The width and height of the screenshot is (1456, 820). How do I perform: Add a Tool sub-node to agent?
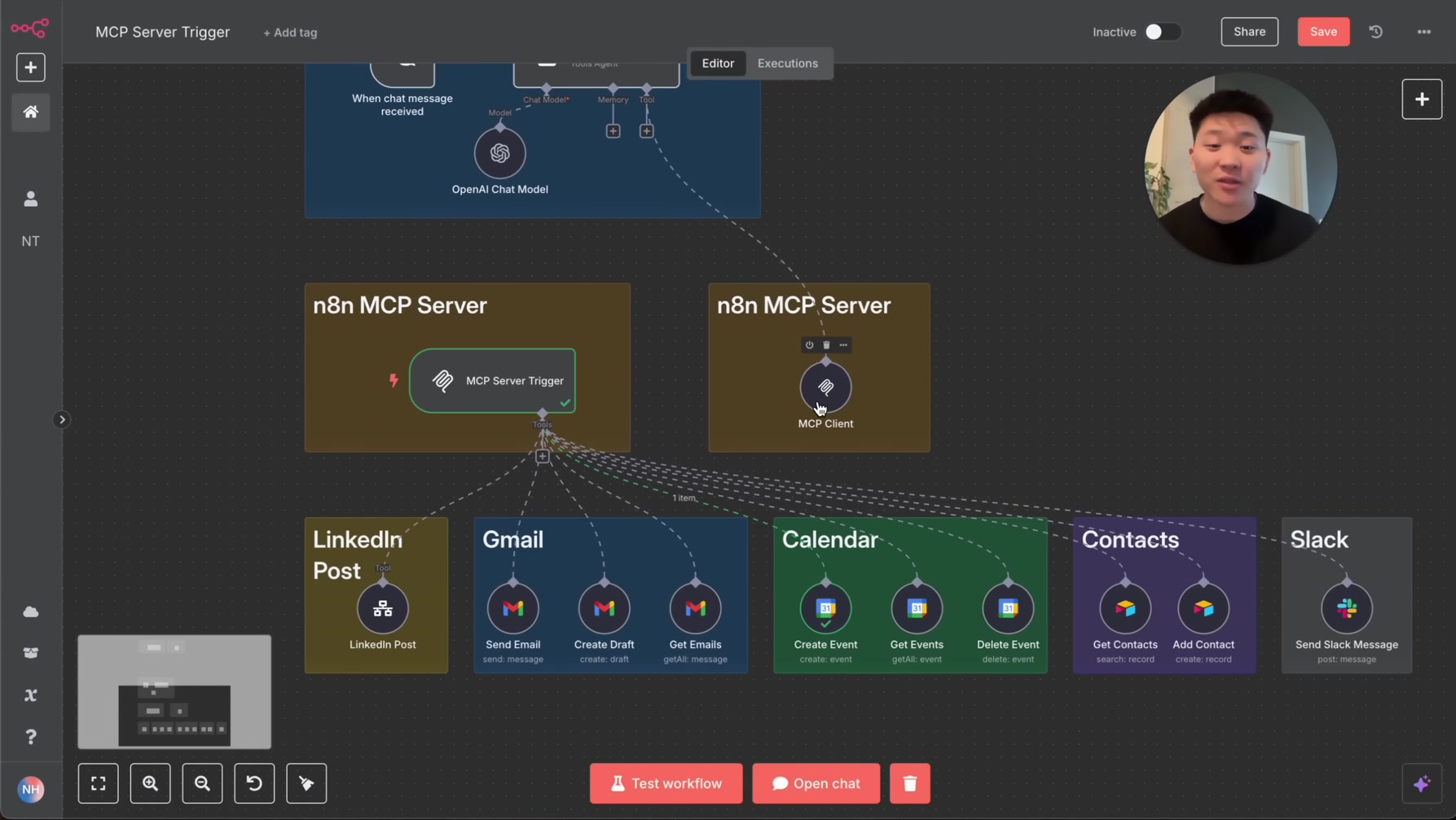pos(646,131)
